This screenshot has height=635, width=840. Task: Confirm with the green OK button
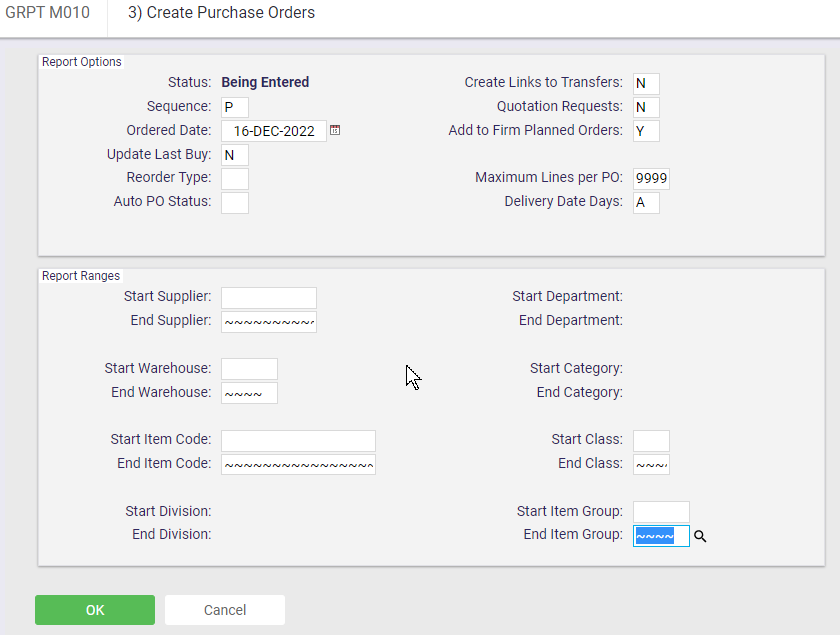click(95, 610)
